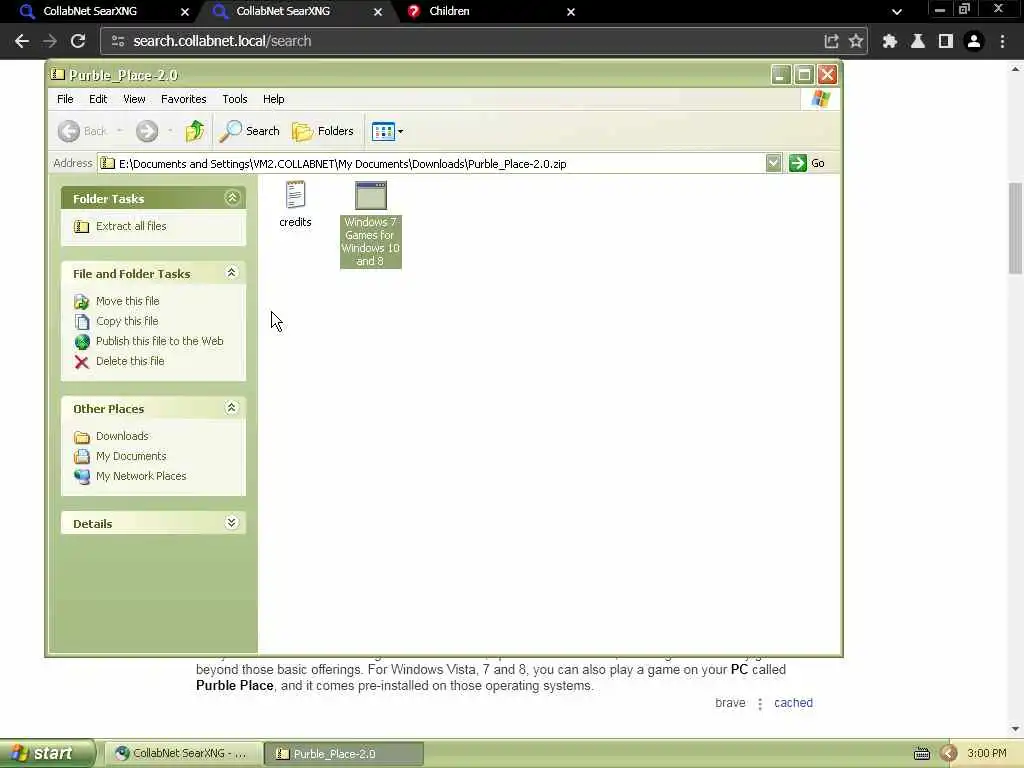Click the tray expand arrow icon

(949, 754)
